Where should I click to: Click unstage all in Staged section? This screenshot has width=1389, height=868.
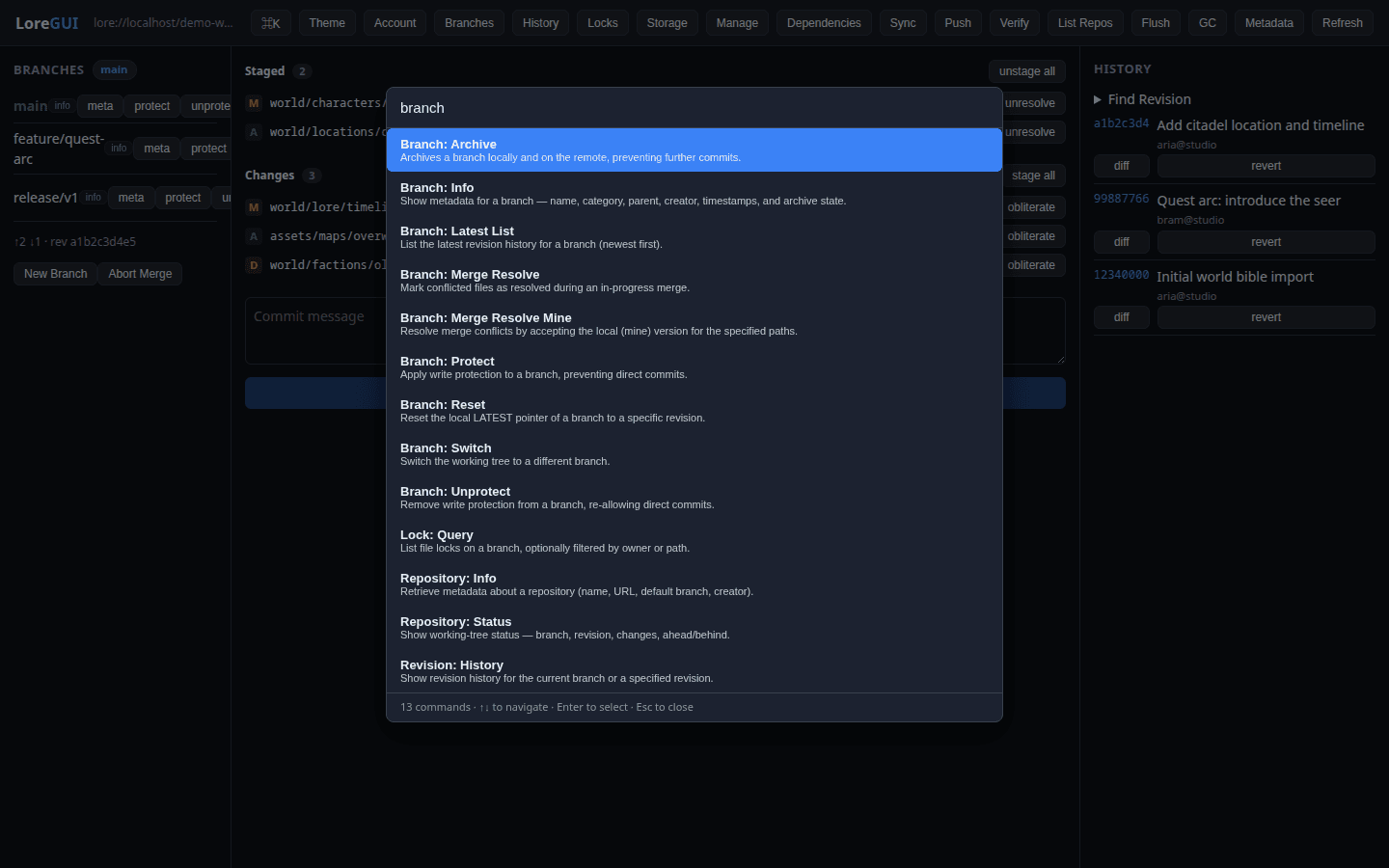(1027, 71)
